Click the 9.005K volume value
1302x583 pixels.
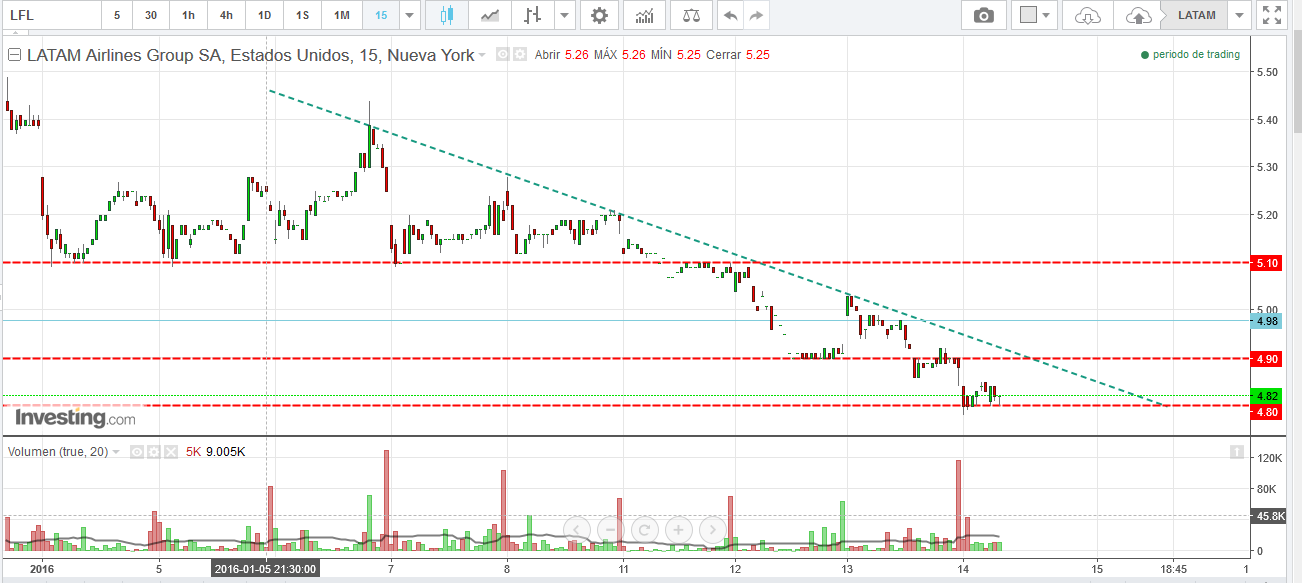226,452
